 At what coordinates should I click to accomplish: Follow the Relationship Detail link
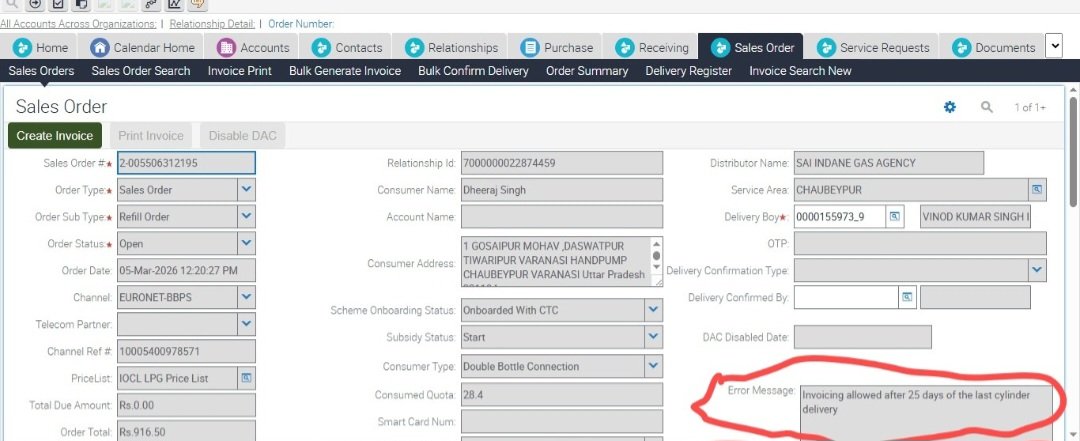212,24
